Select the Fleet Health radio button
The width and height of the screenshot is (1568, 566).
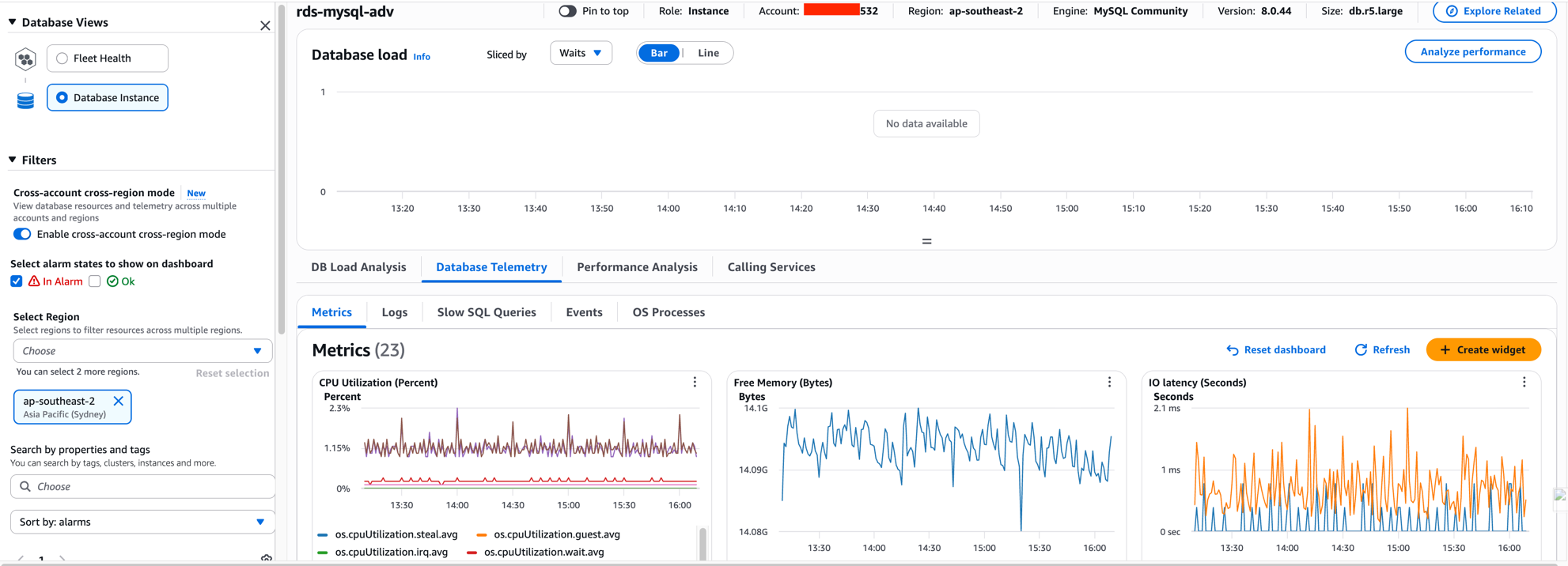(x=62, y=58)
